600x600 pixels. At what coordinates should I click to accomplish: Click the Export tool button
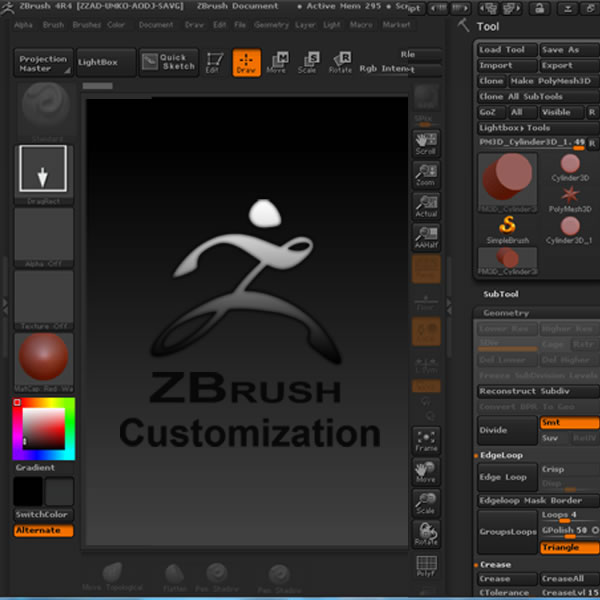(570, 65)
